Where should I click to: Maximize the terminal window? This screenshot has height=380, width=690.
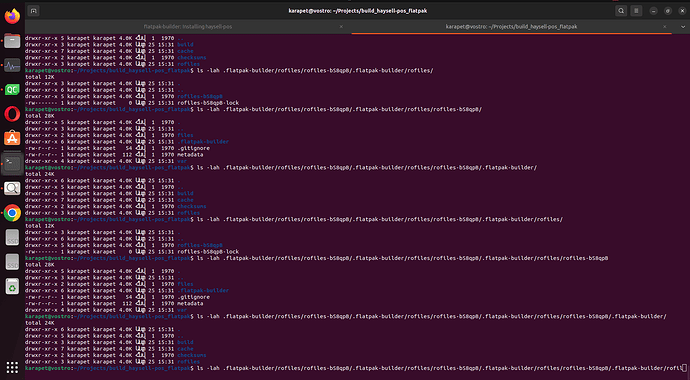click(x=668, y=11)
